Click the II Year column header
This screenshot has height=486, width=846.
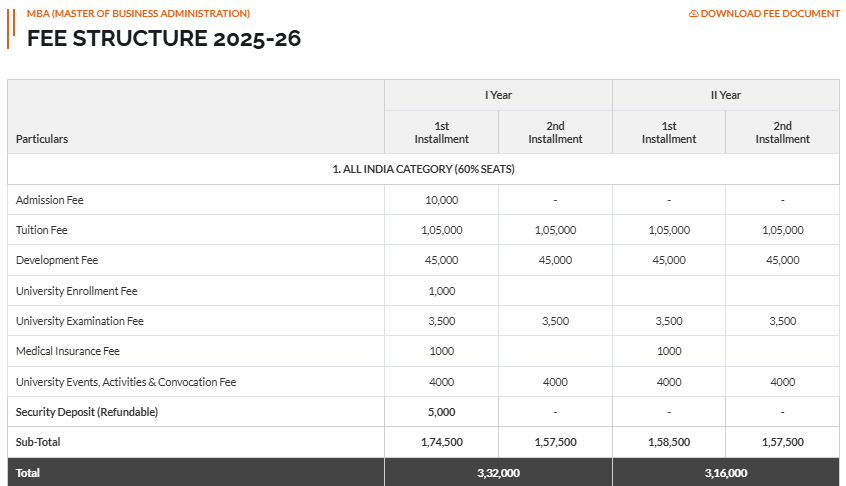coord(725,95)
